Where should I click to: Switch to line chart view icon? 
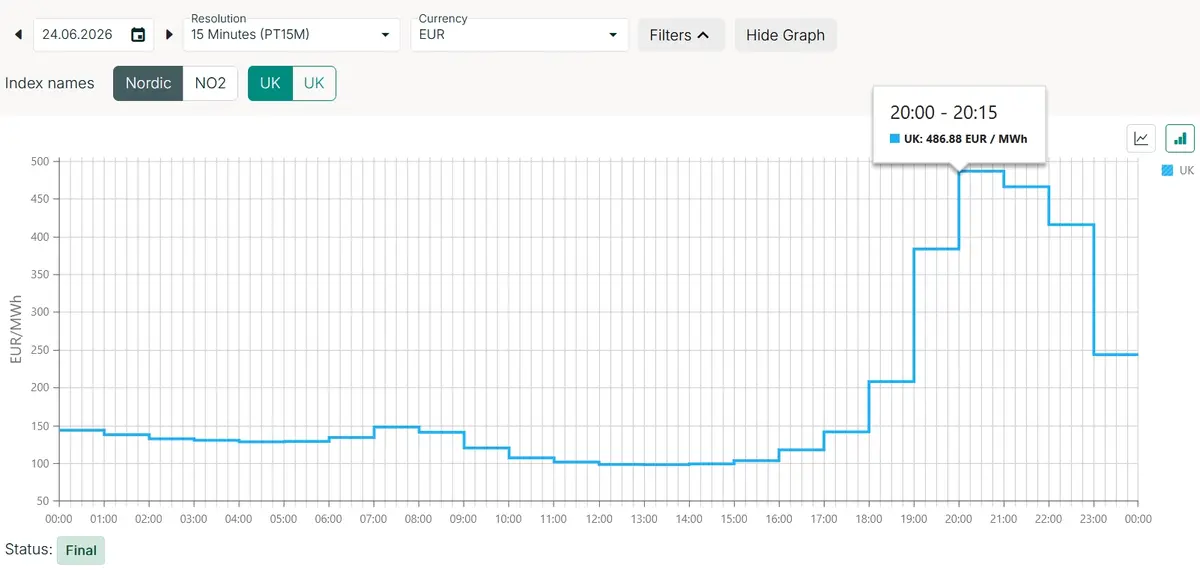[x=1141, y=138]
